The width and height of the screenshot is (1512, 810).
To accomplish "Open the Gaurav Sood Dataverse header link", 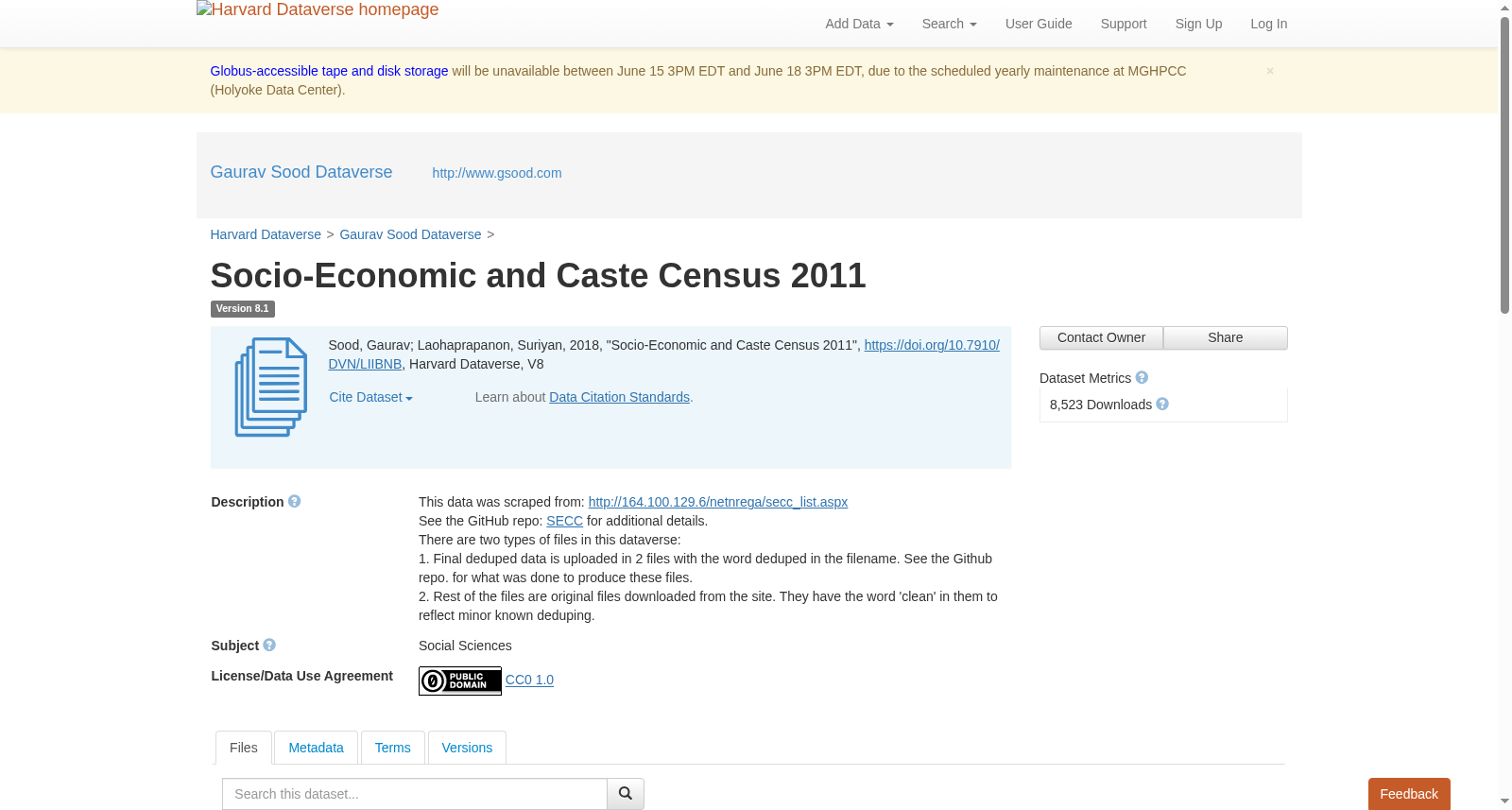I will [301, 172].
